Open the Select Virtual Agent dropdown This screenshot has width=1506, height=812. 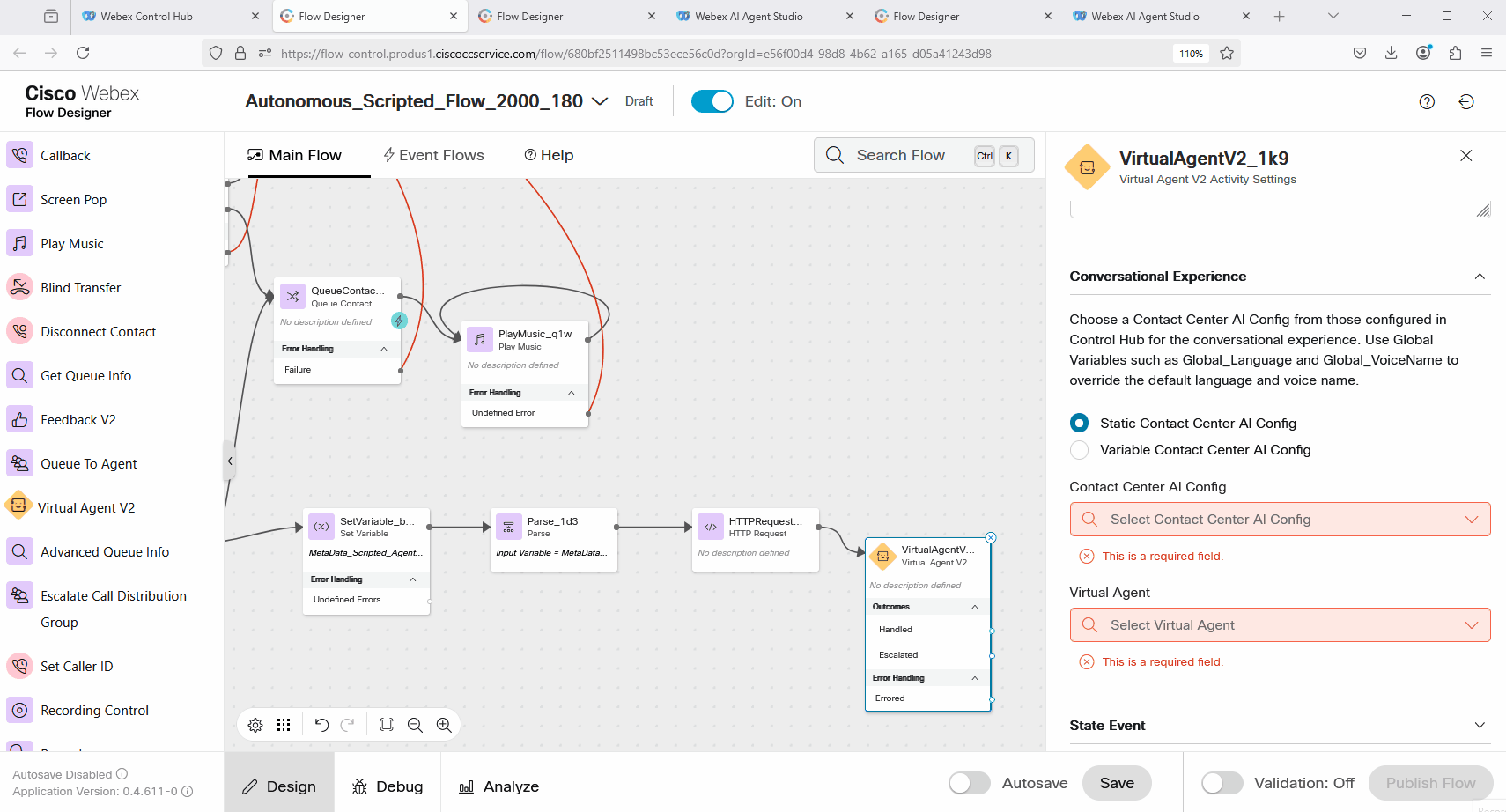[1279, 625]
